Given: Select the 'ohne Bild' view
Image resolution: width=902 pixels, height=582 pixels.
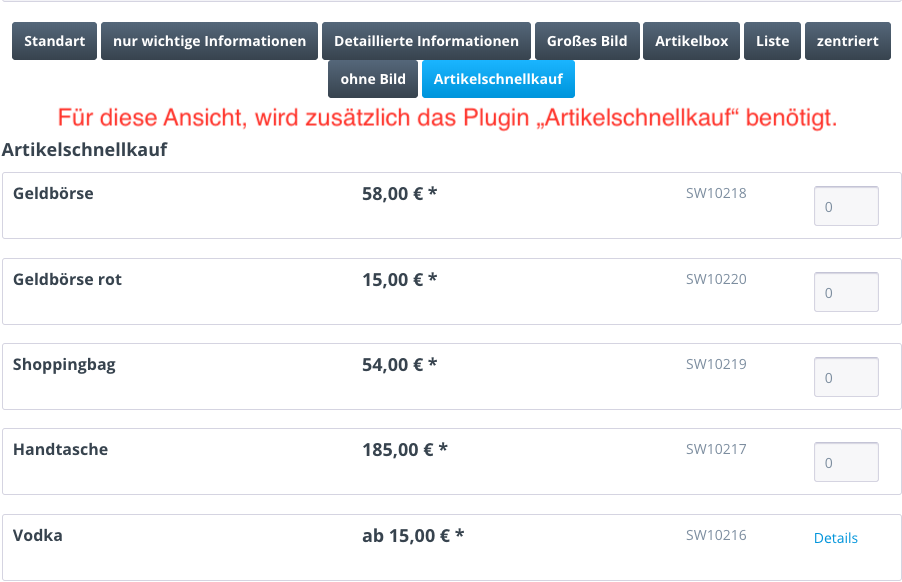Looking at the screenshot, I should tap(373, 79).
